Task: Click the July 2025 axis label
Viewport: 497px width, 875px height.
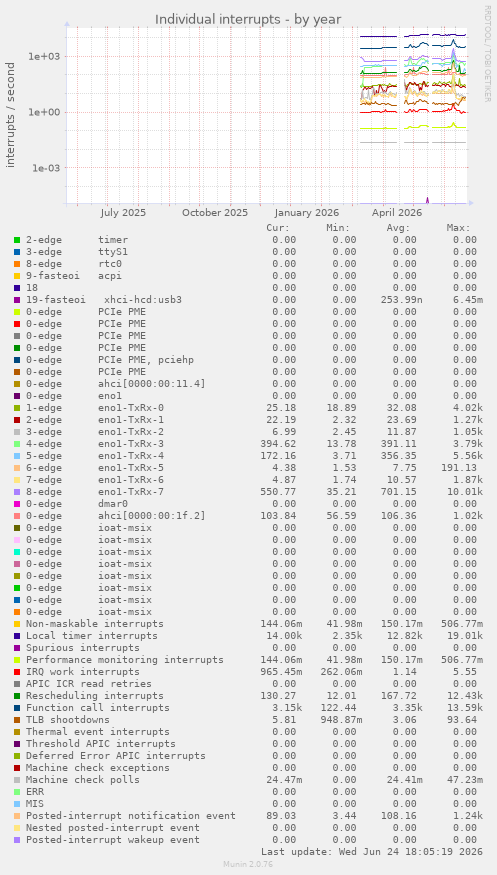Action: tap(123, 213)
